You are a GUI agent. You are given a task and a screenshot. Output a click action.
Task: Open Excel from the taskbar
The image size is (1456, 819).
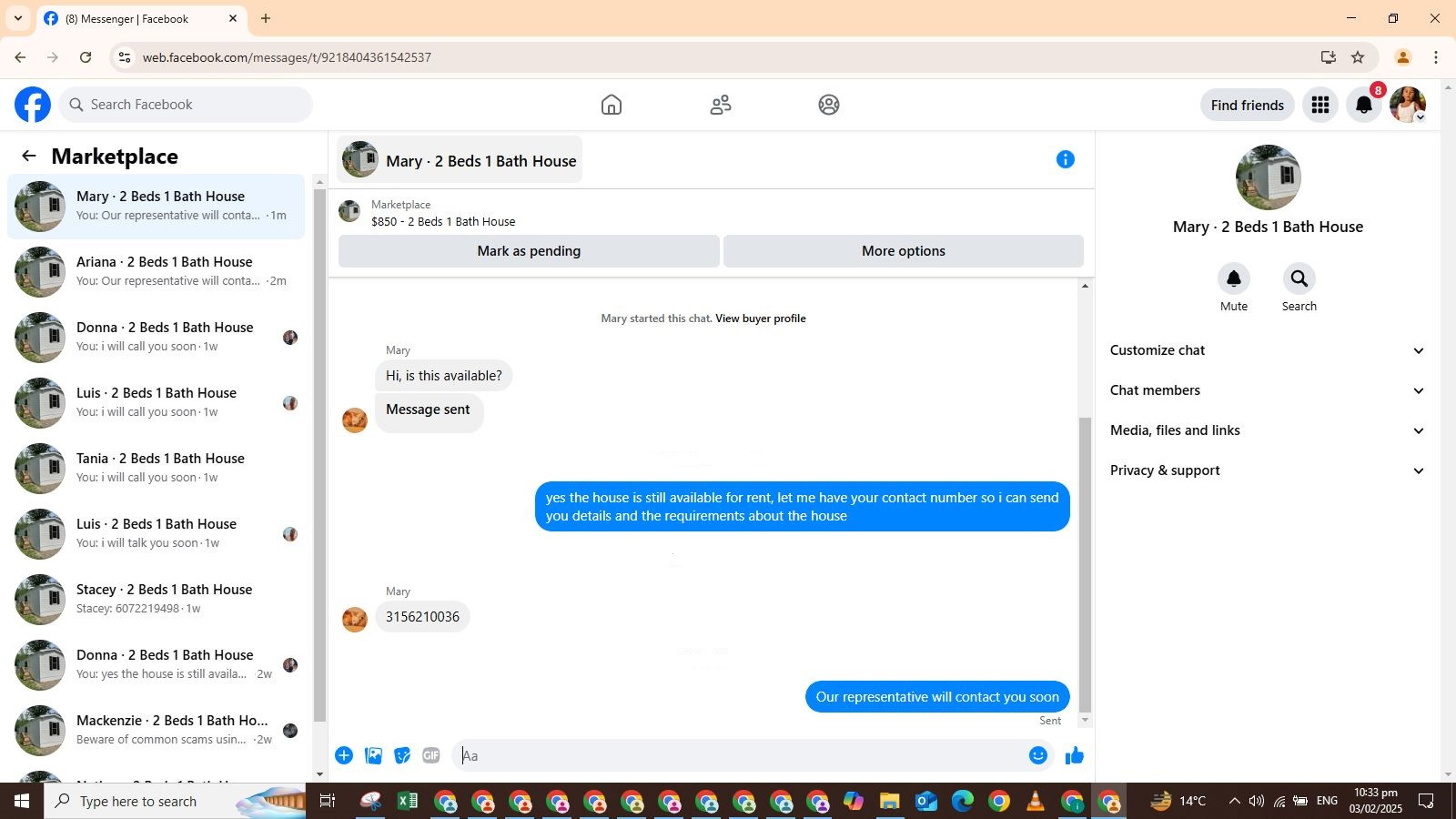(x=408, y=802)
